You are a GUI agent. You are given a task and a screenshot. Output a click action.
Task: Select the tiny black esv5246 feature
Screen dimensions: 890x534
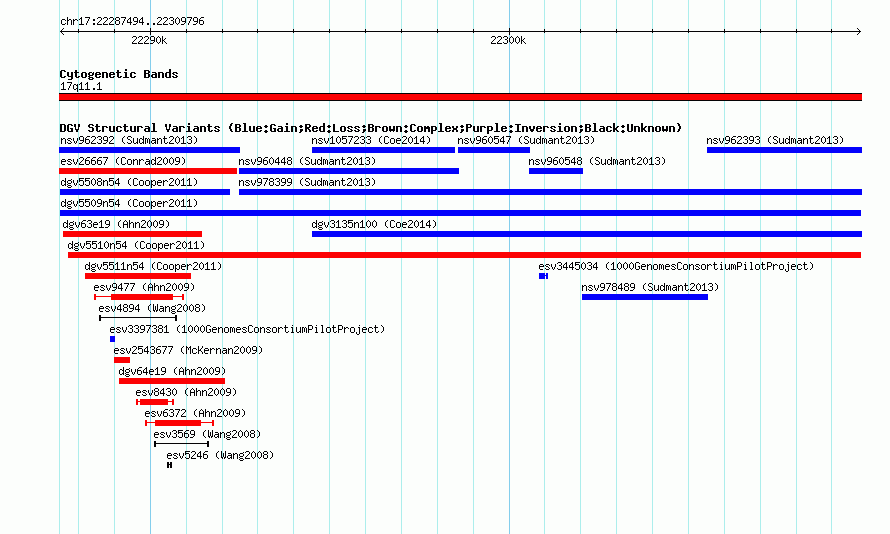[x=170, y=465]
